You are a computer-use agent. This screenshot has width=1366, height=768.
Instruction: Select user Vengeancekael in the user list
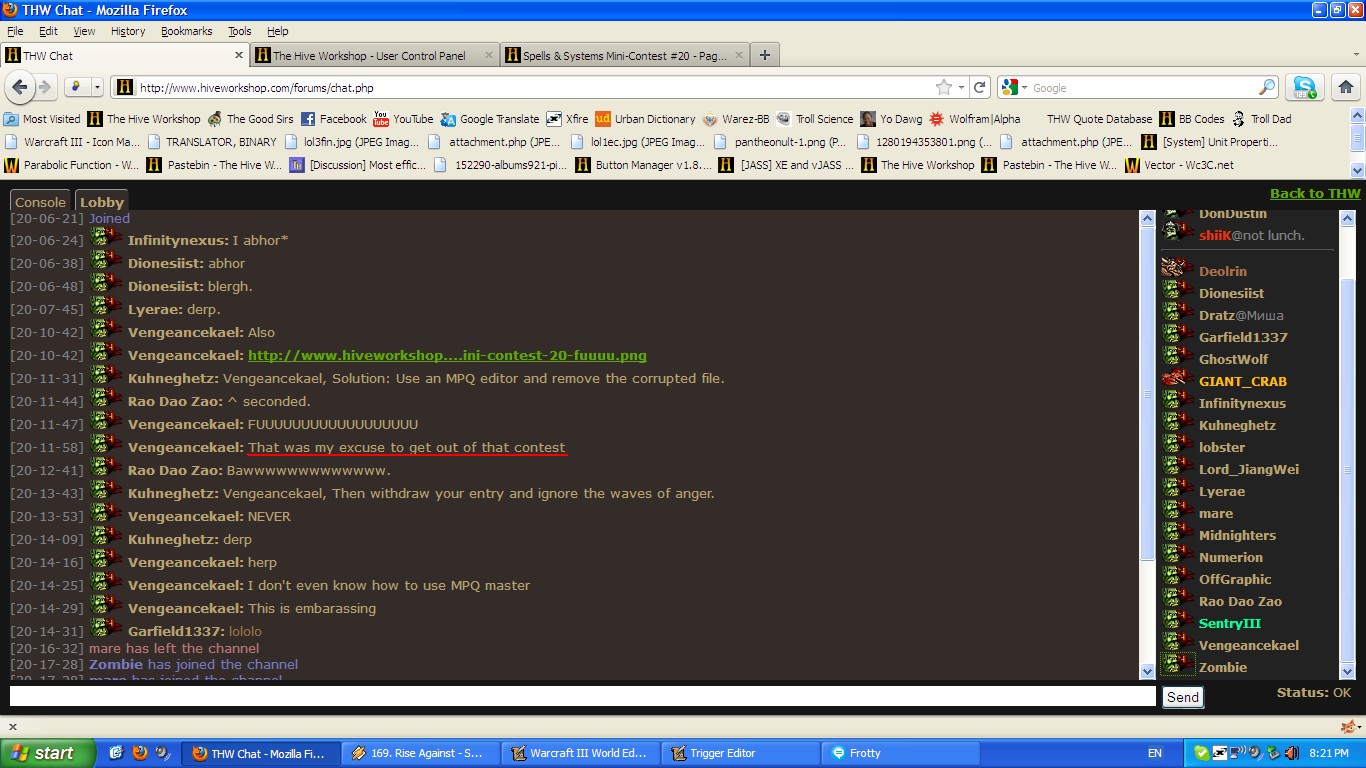tap(1249, 645)
